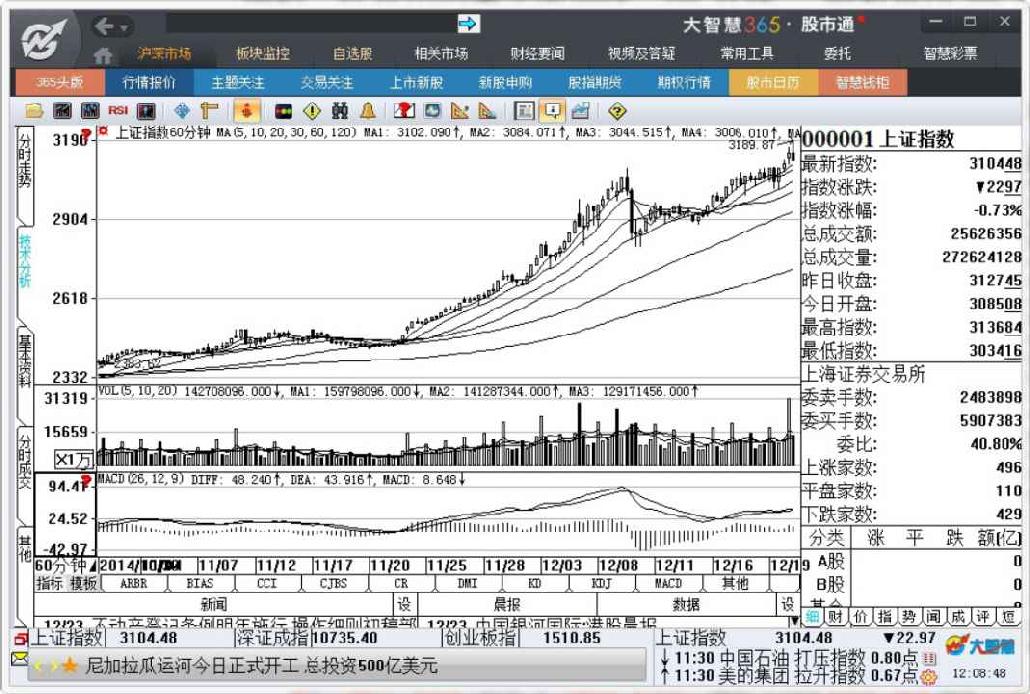Click the orange gear icon in status bar
The image size is (1030, 694).
[929, 676]
